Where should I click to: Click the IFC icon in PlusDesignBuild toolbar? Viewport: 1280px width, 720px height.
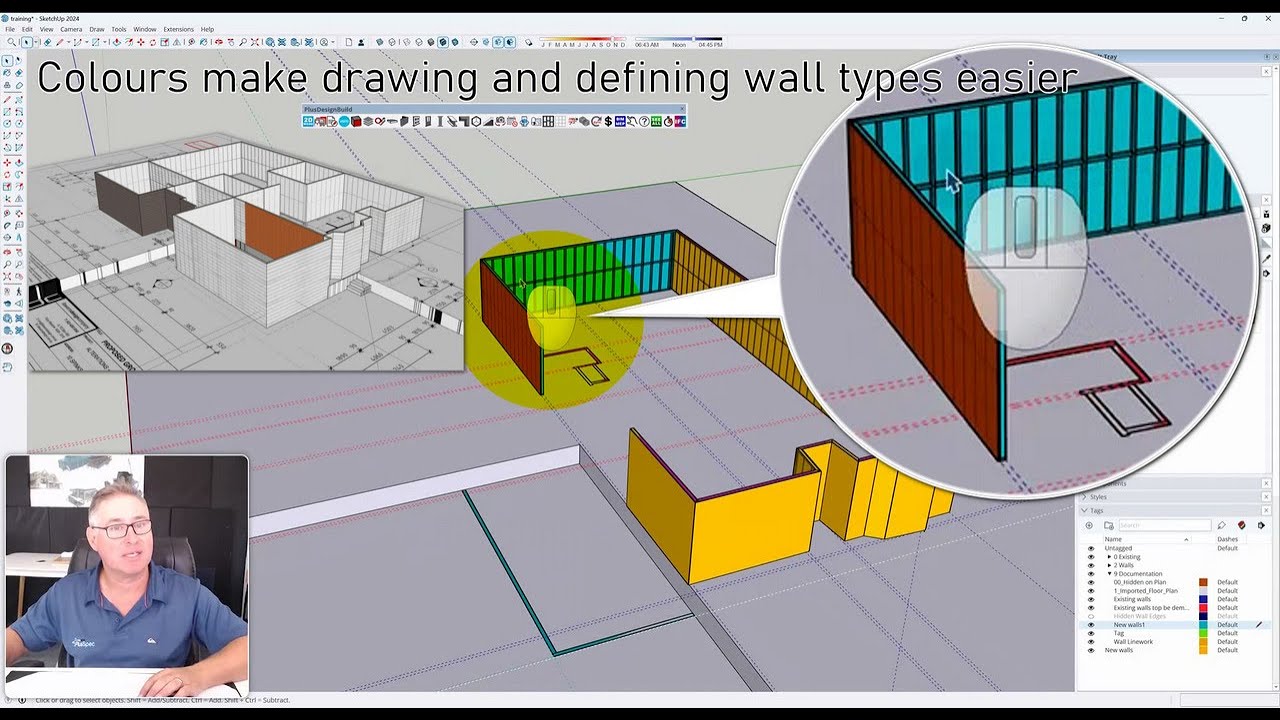click(x=681, y=121)
